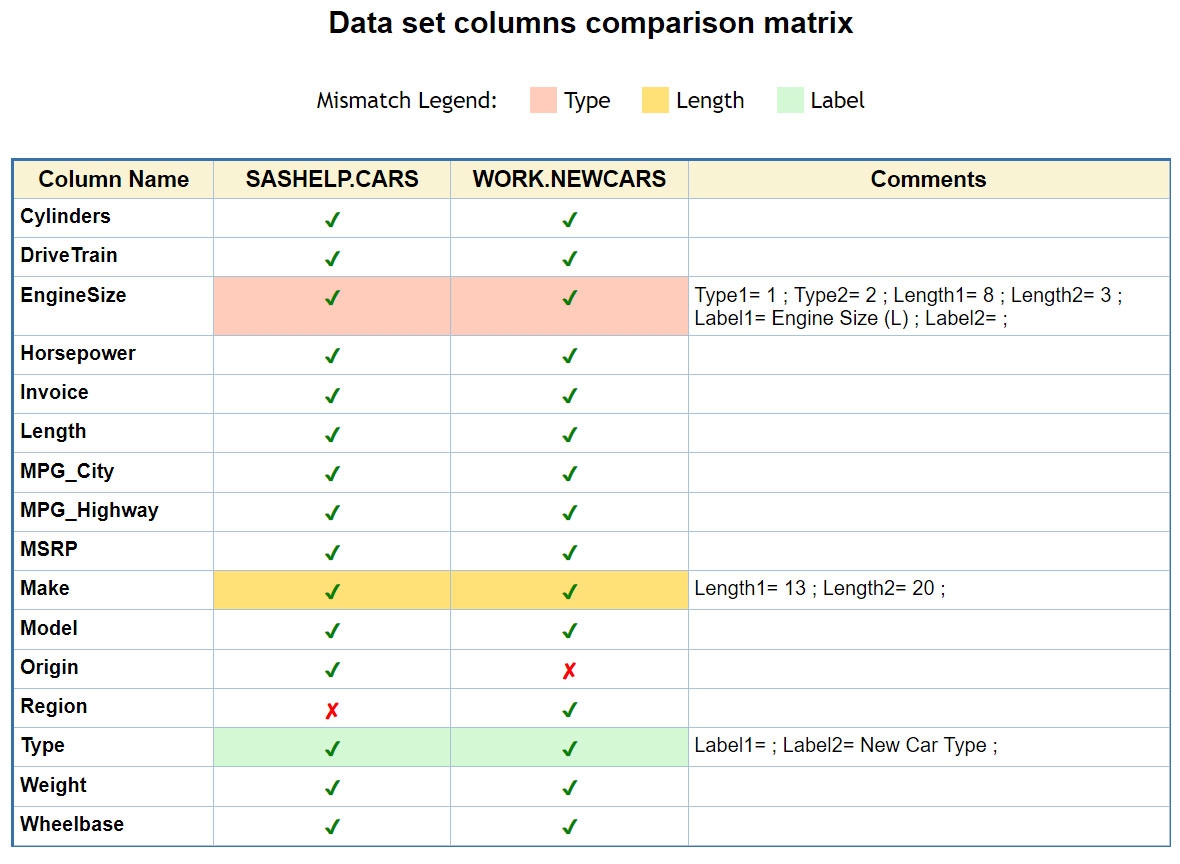Click the red X for Region under SASHELP.CARS

331,710
